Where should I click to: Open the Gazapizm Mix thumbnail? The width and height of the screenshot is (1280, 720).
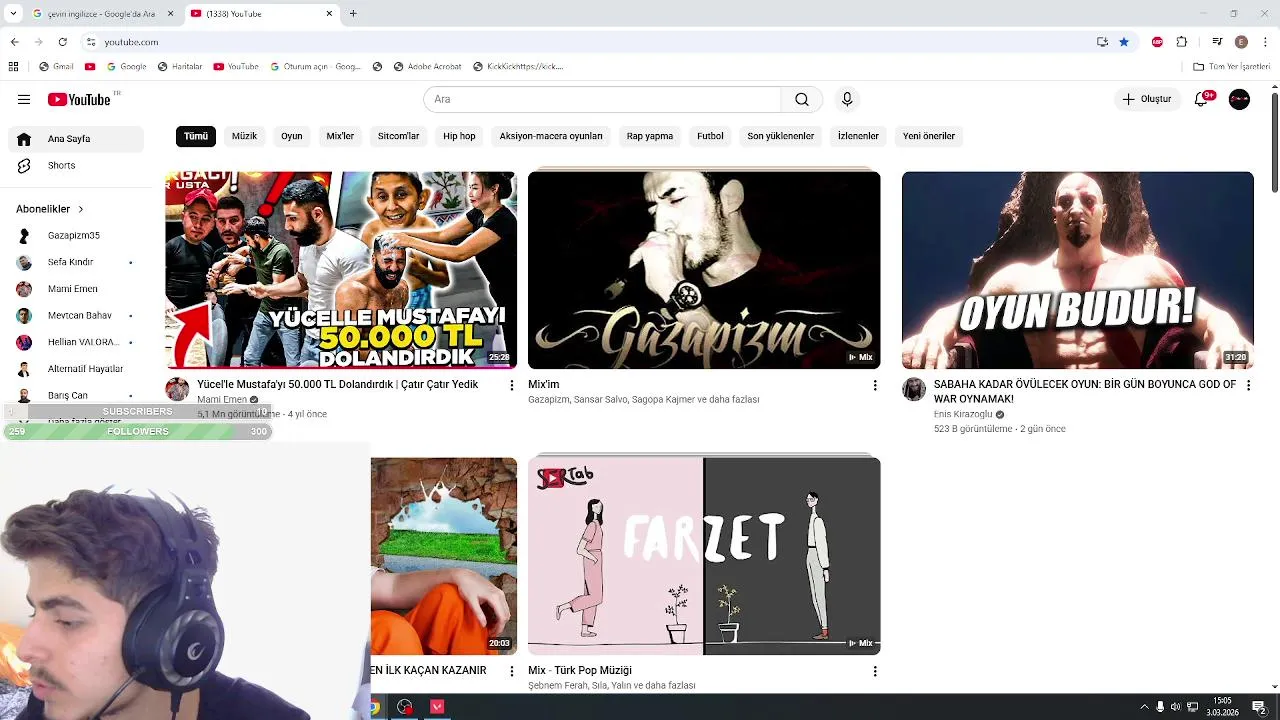click(704, 270)
